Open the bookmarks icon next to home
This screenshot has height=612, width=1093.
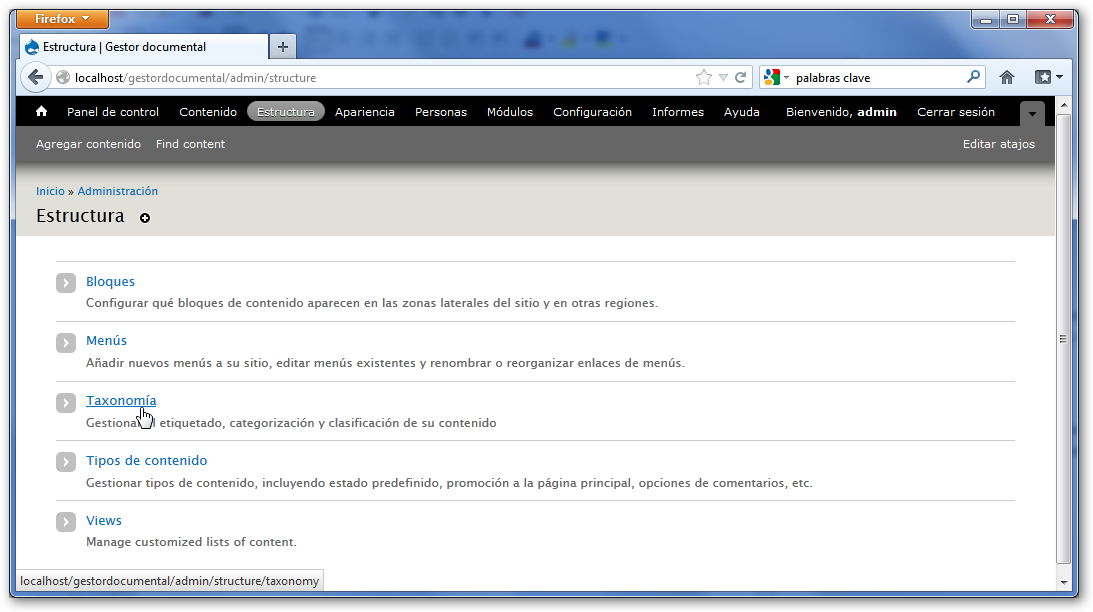click(1043, 77)
